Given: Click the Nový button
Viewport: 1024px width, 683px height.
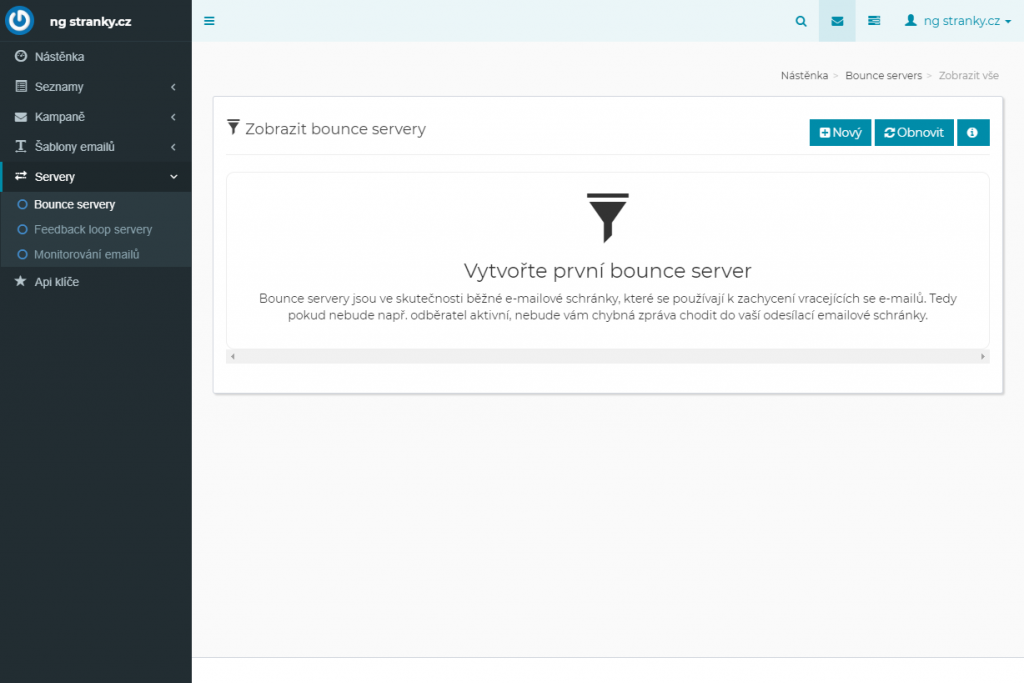Looking at the screenshot, I should [840, 133].
